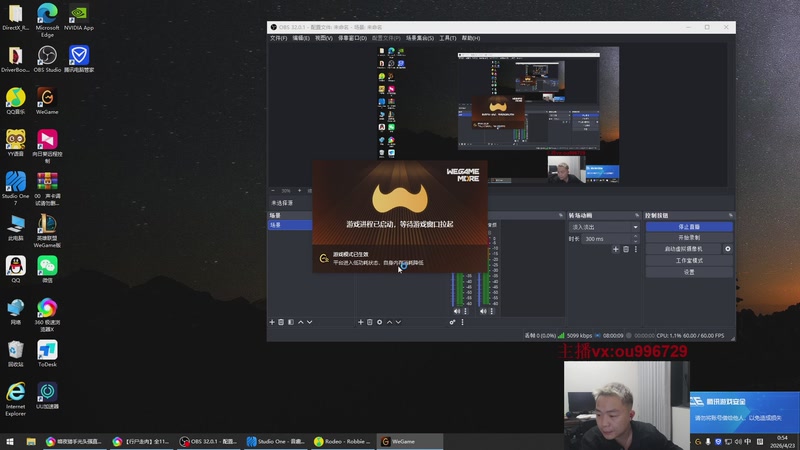Move the source up with the arrow
800x450 pixels.
pos(389,322)
